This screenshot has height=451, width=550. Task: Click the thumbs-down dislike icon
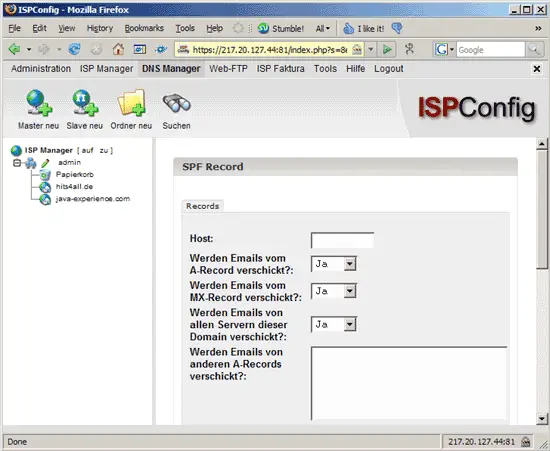[397, 28]
